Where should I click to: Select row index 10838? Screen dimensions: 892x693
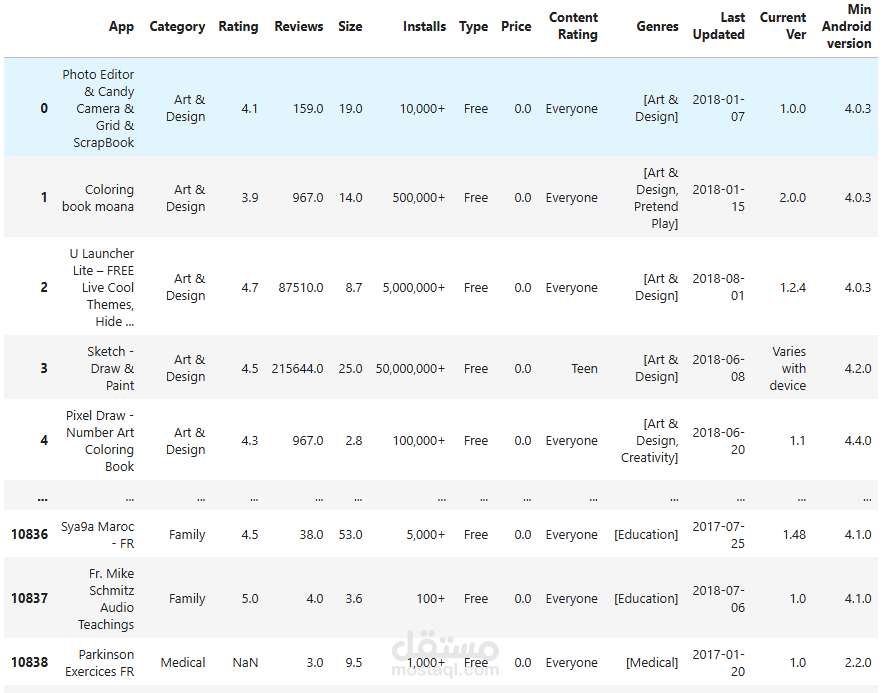point(30,662)
